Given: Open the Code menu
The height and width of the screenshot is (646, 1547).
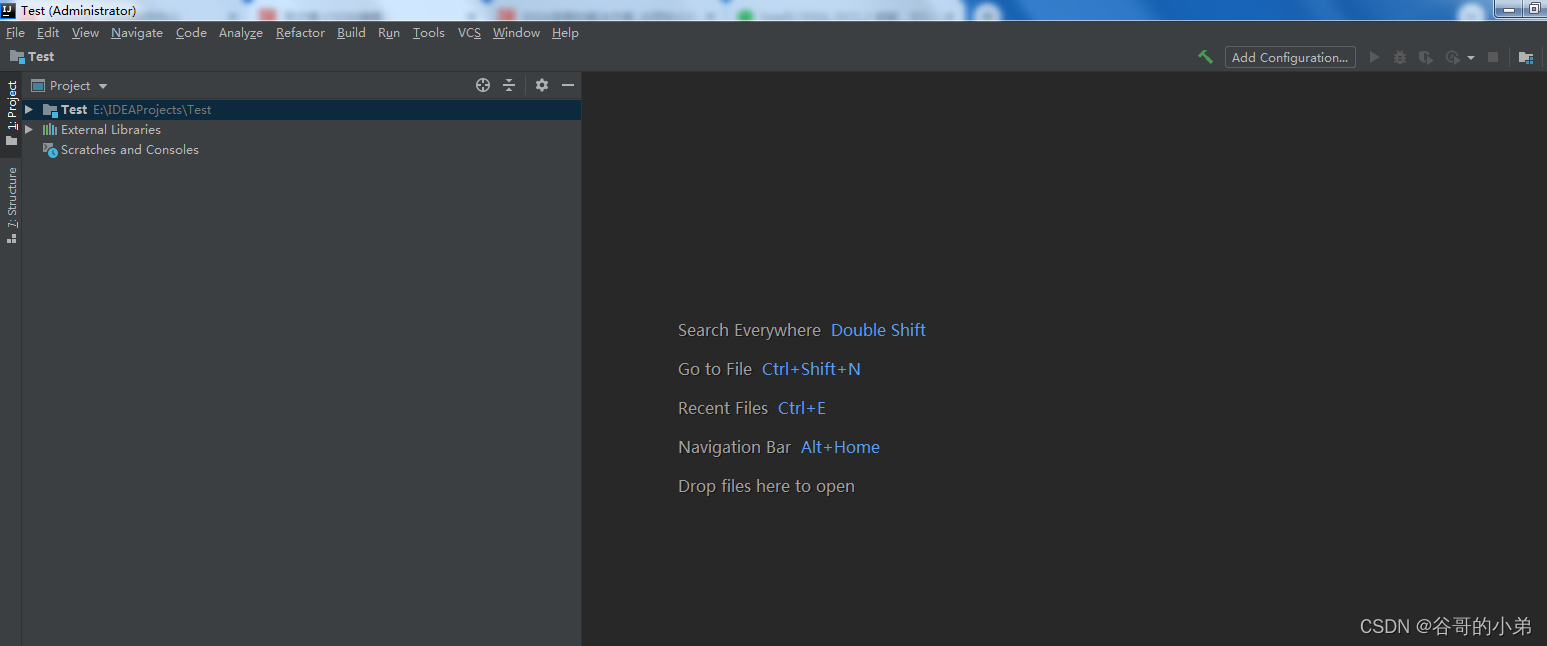Looking at the screenshot, I should [x=191, y=33].
